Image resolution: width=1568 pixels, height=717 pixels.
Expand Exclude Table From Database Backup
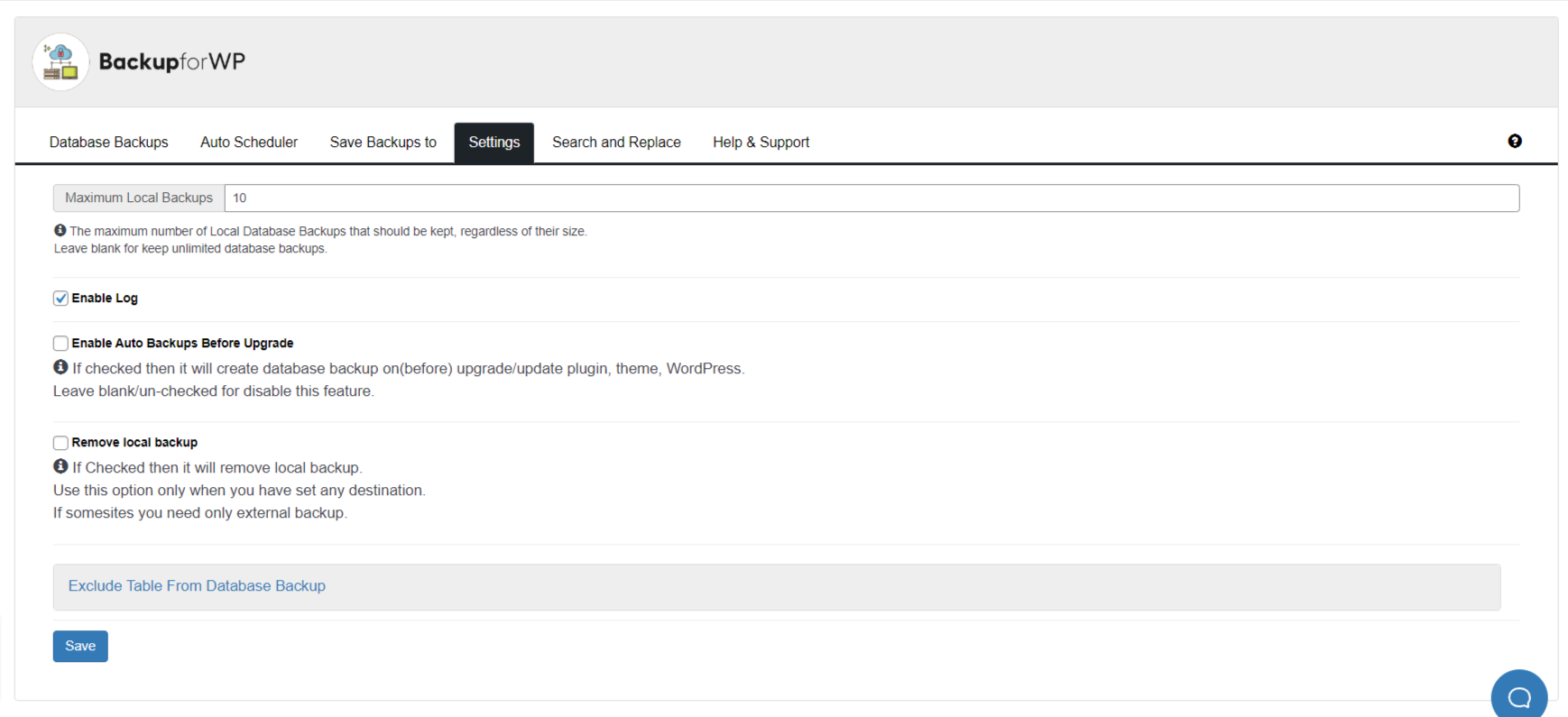coord(197,586)
